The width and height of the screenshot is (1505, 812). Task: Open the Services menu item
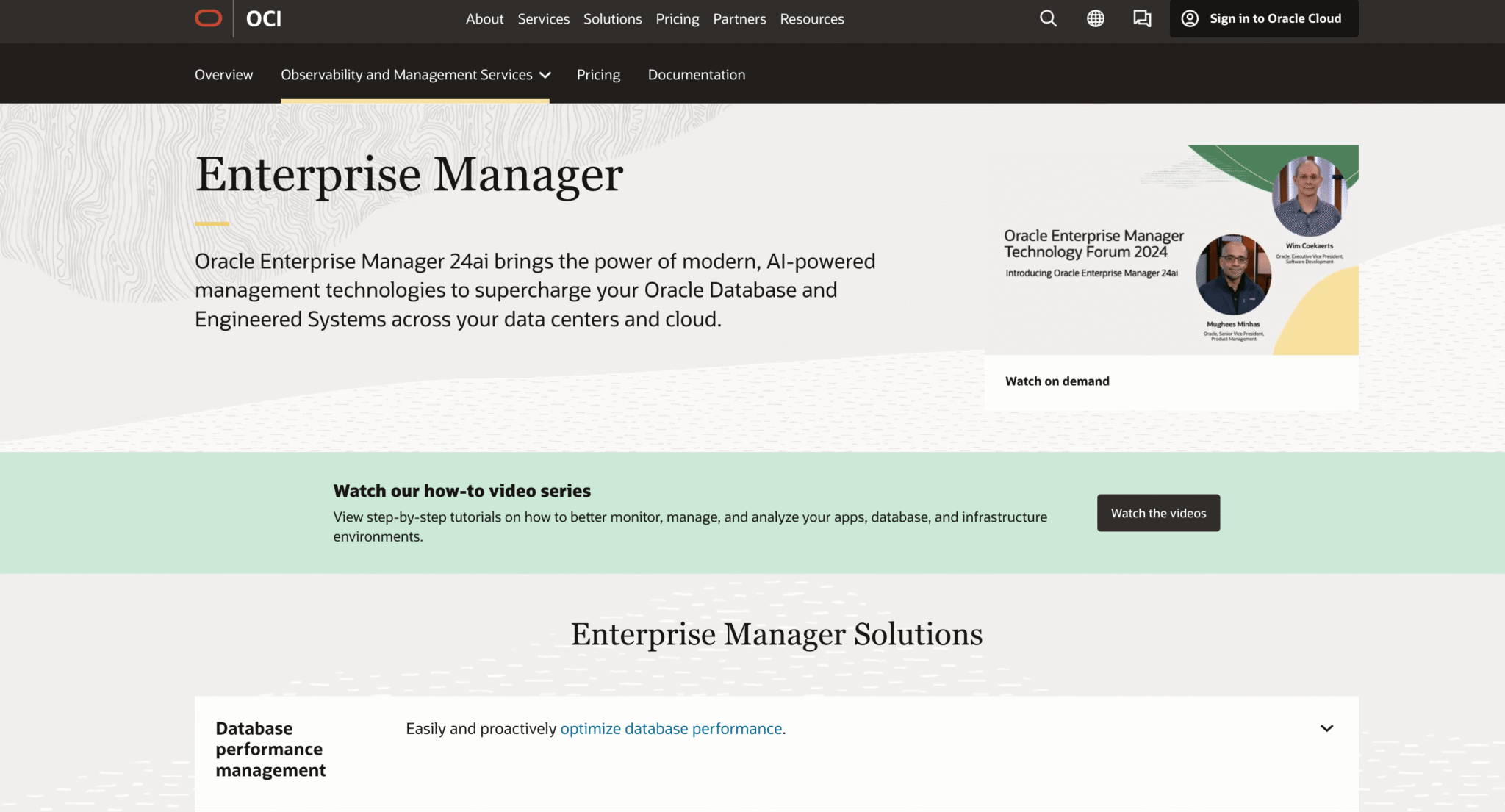click(543, 18)
